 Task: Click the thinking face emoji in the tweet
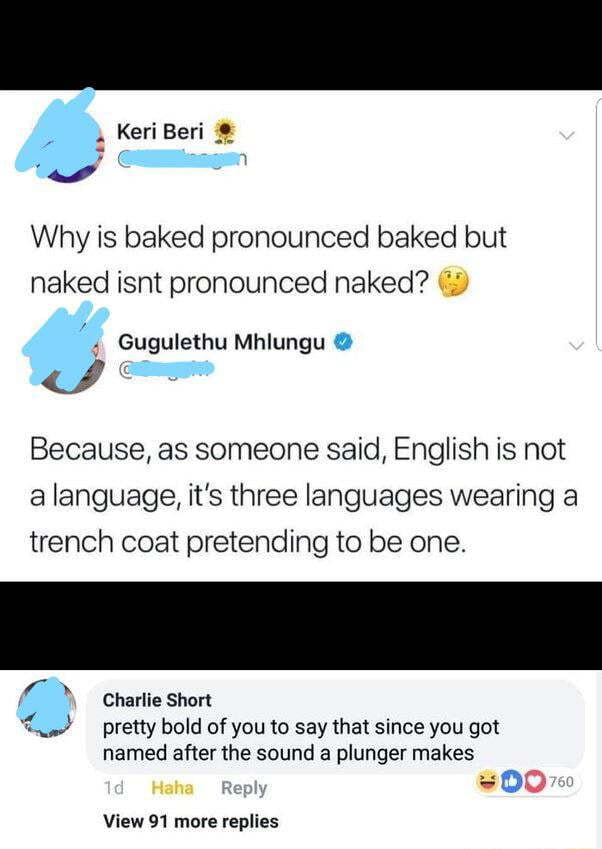pyautogui.click(x=453, y=282)
